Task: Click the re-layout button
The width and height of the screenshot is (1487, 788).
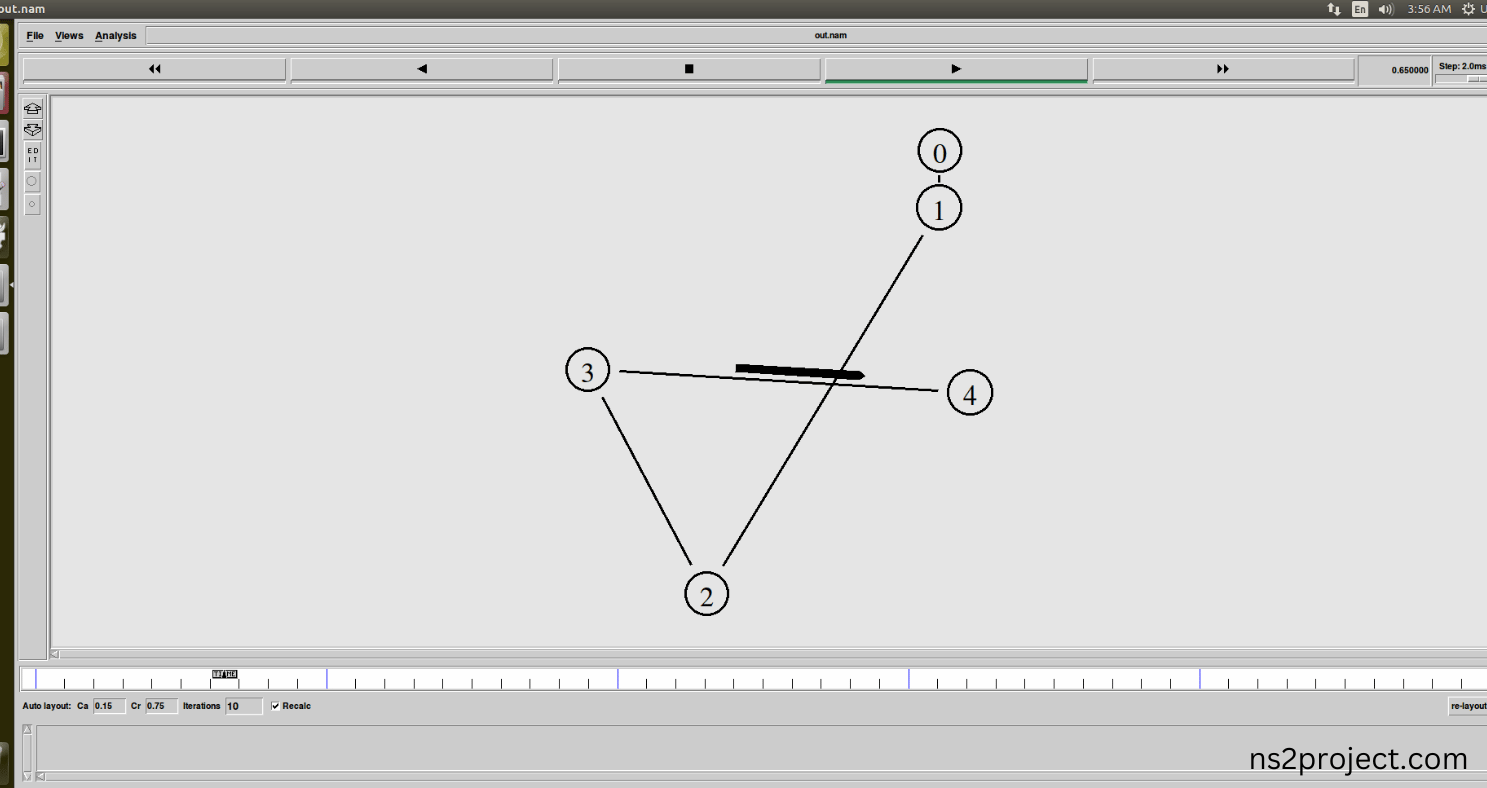Action: point(1467,706)
